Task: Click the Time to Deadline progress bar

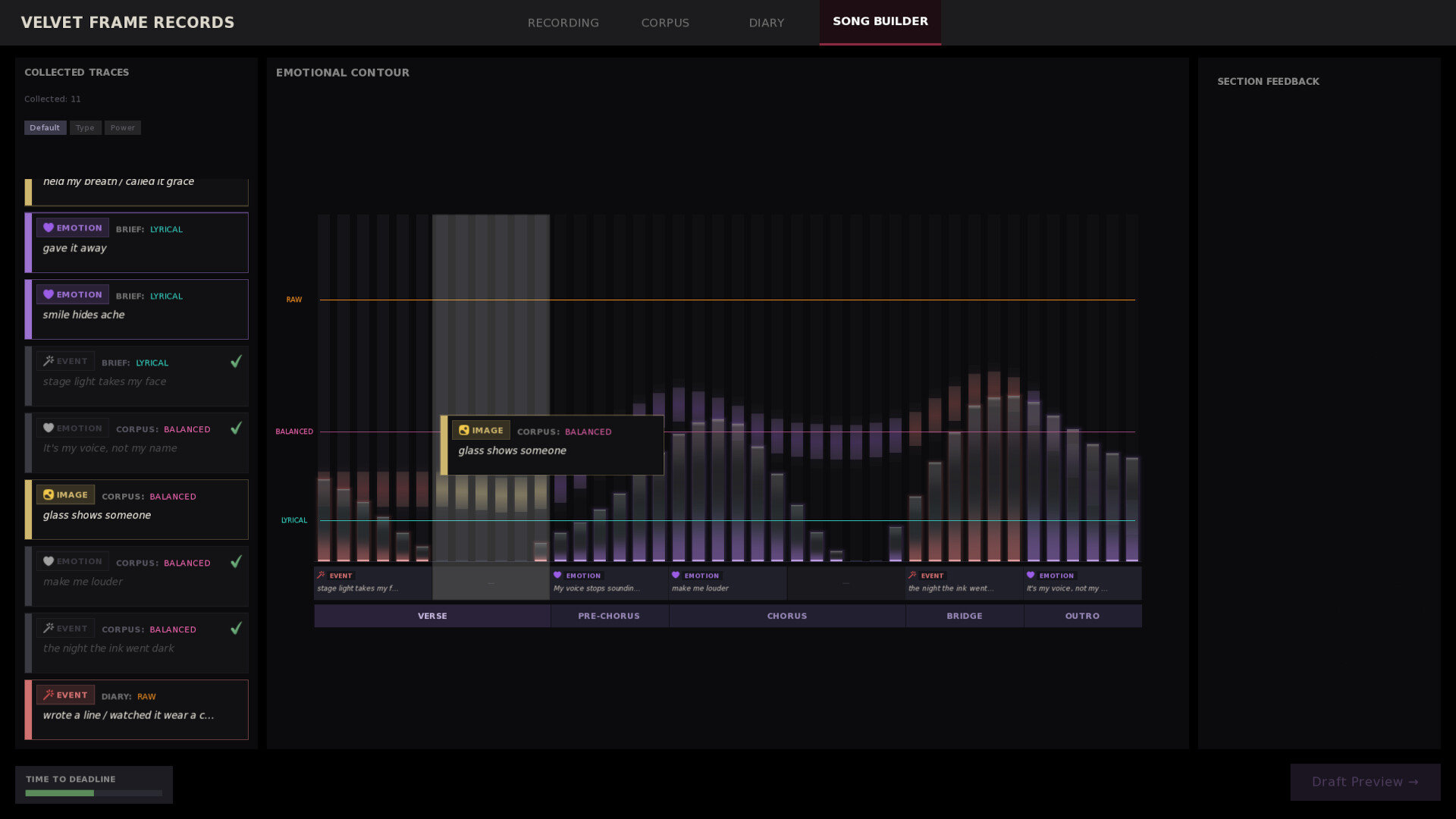Action: coord(94,793)
